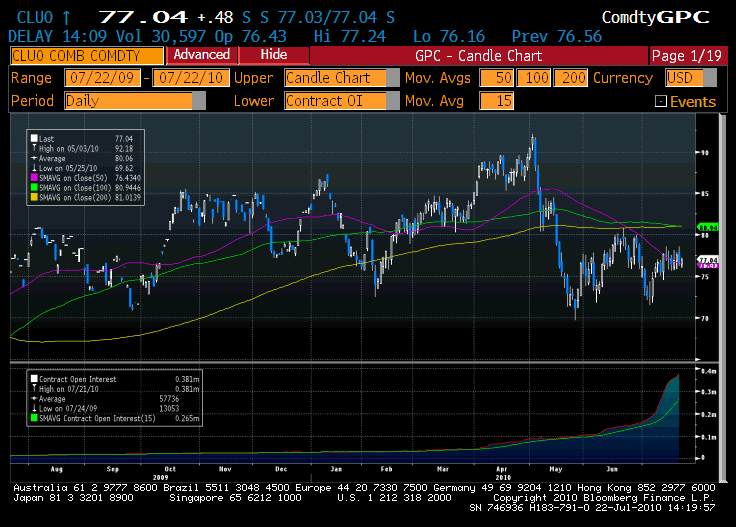Click the Last price legend marker
736x527 pixels.
click(x=34, y=139)
